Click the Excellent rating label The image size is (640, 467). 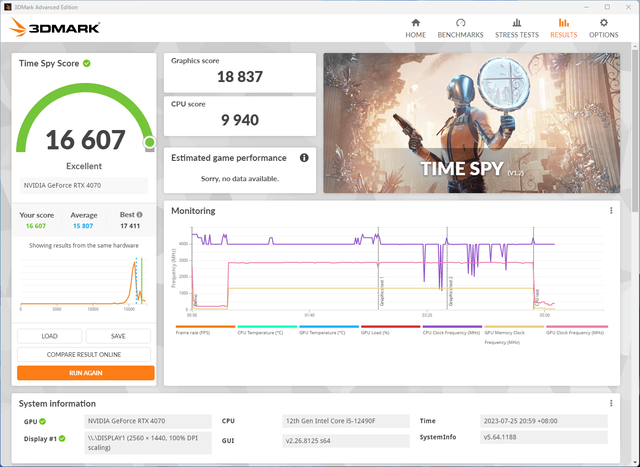tap(84, 166)
